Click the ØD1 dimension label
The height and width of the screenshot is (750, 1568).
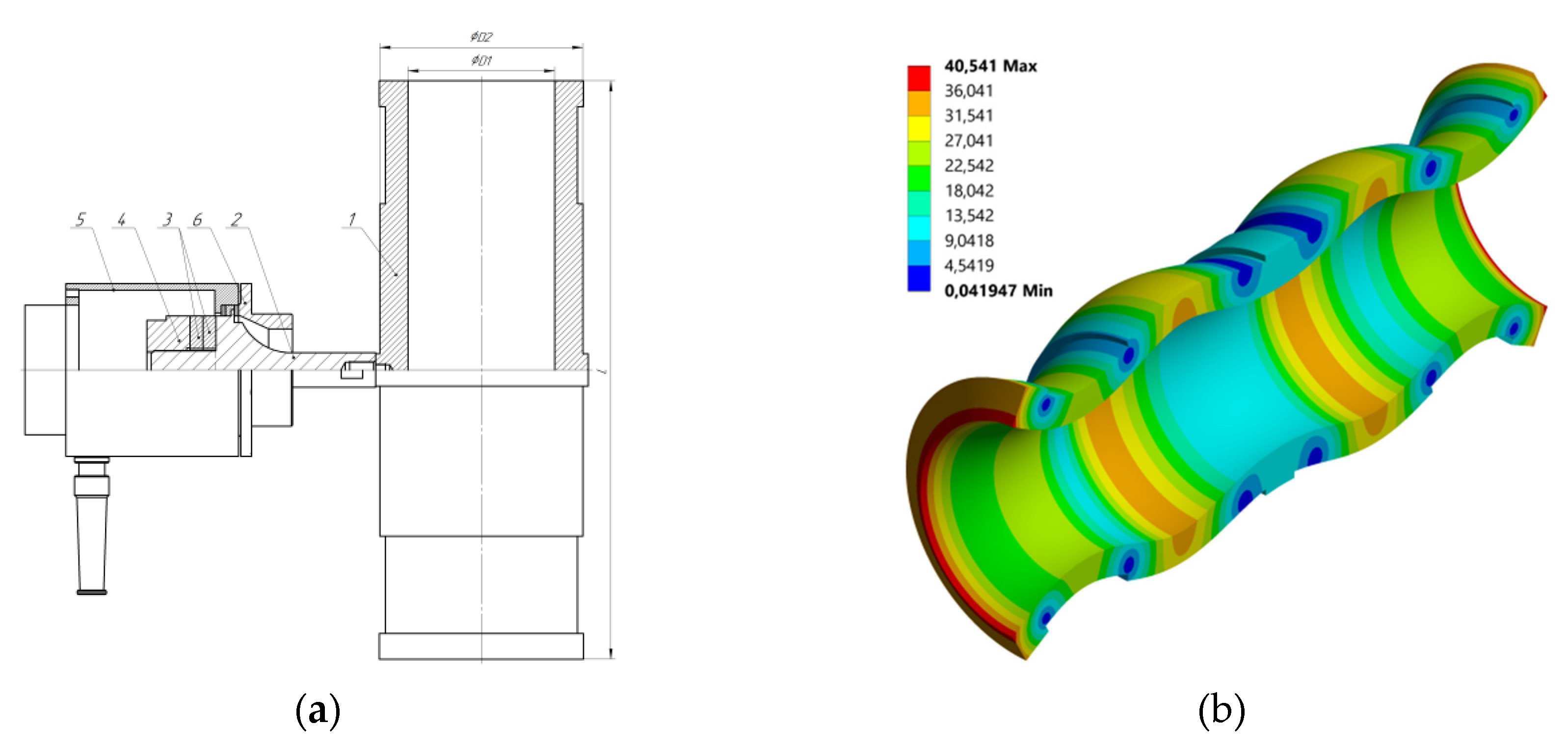click(x=481, y=60)
